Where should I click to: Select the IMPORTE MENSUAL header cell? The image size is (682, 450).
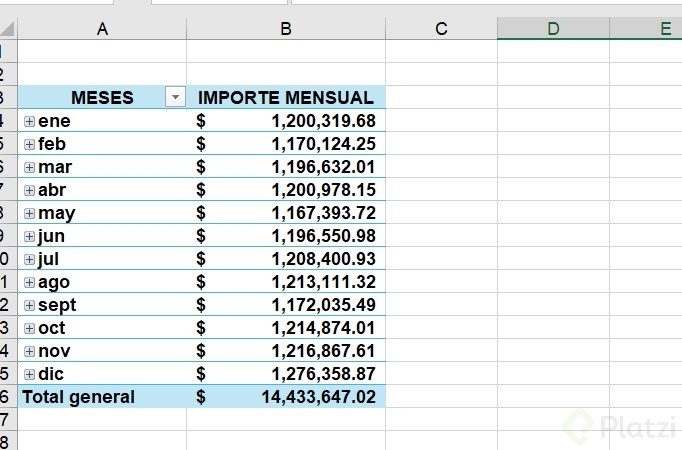click(x=286, y=97)
